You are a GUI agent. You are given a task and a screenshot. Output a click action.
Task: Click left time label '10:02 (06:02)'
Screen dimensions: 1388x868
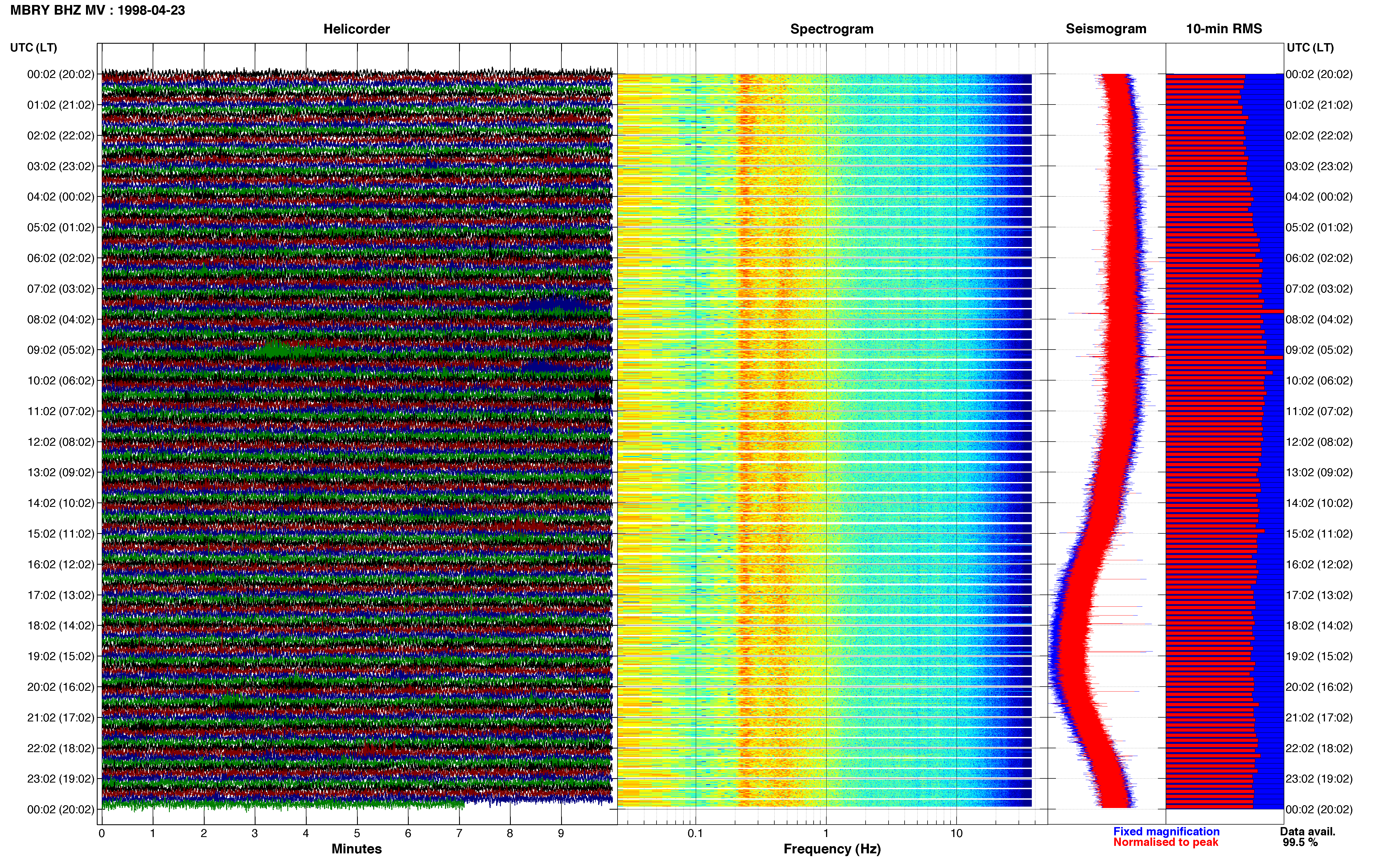(x=61, y=380)
